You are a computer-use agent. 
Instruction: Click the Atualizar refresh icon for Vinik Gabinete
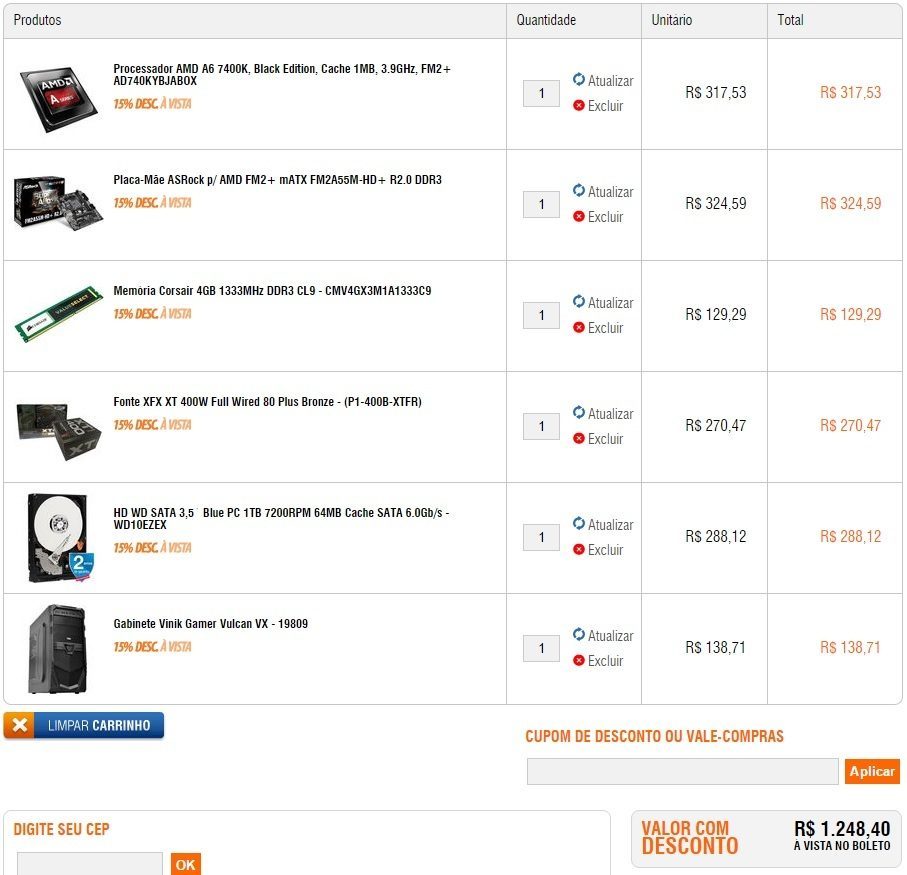tap(578, 634)
